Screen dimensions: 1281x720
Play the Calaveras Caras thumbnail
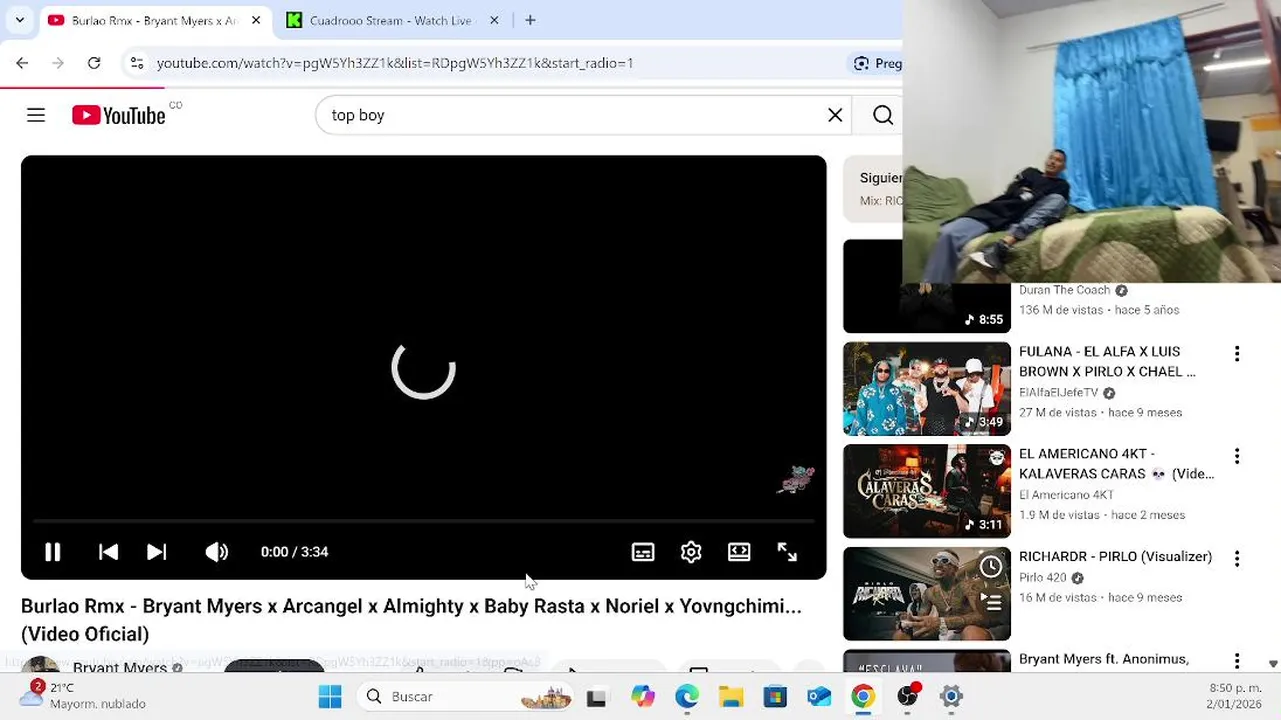pyautogui.click(x=927, y=491)
